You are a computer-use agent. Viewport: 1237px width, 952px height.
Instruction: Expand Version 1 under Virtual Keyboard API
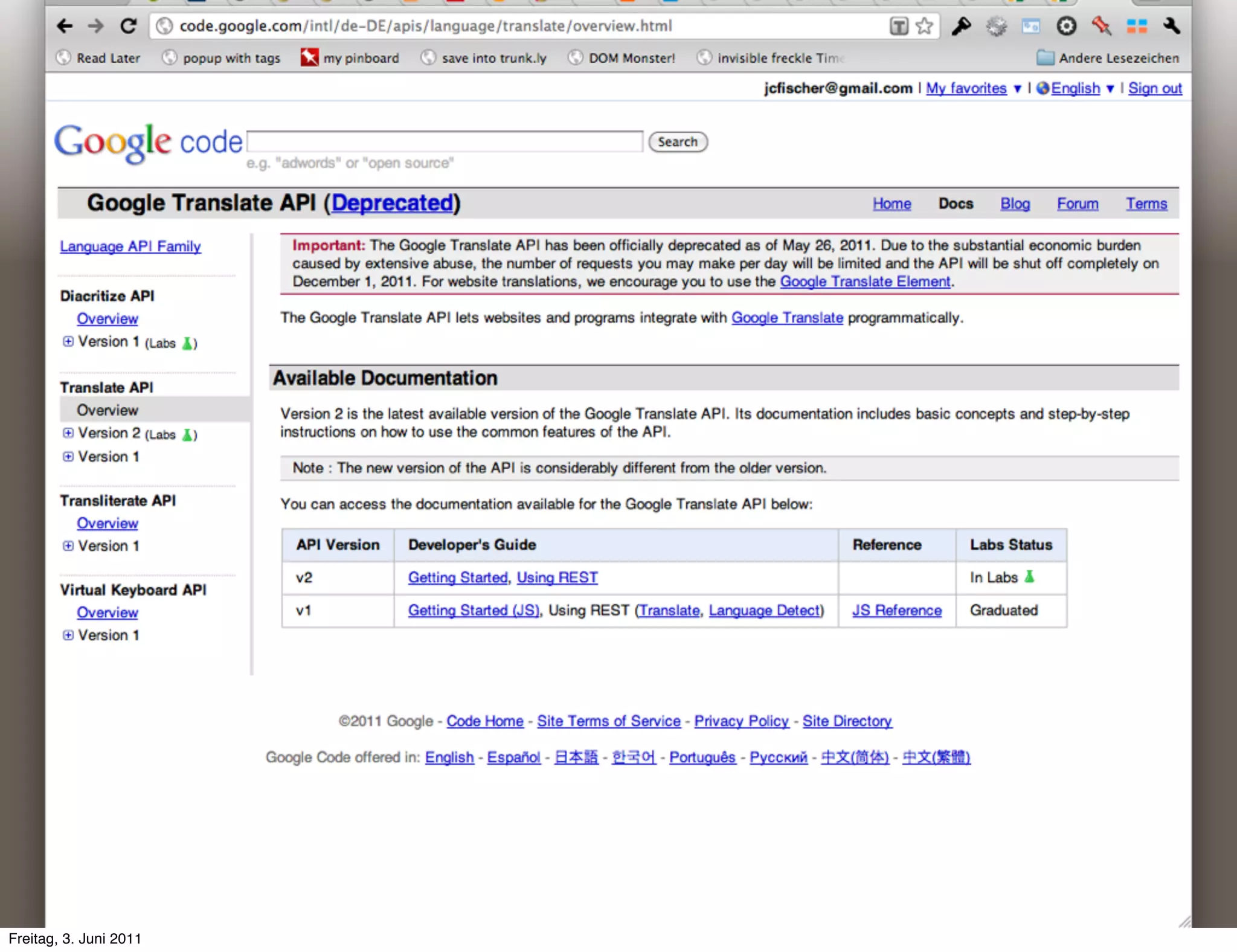coord(68,635)
